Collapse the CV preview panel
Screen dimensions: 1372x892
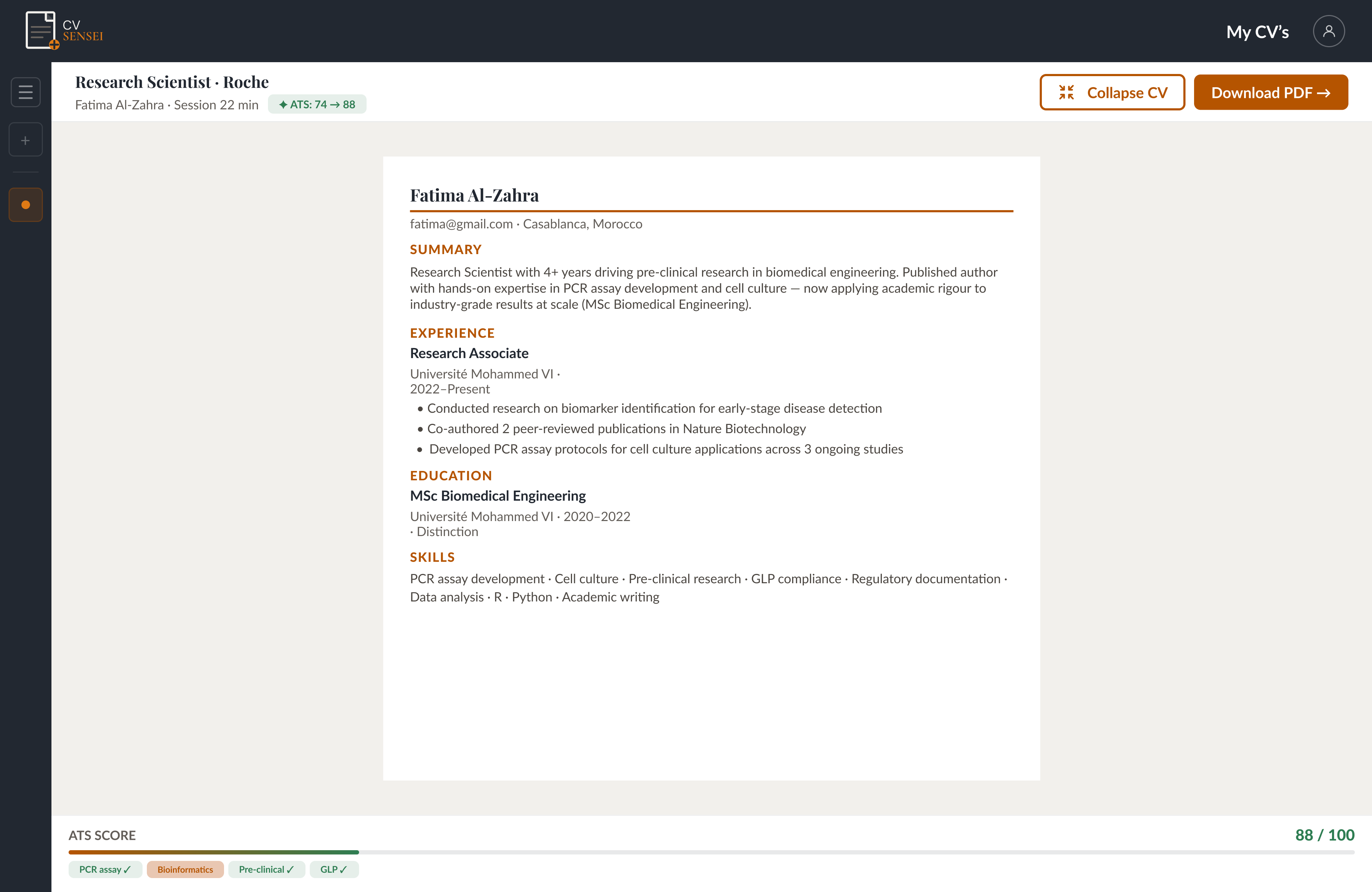1112,92
